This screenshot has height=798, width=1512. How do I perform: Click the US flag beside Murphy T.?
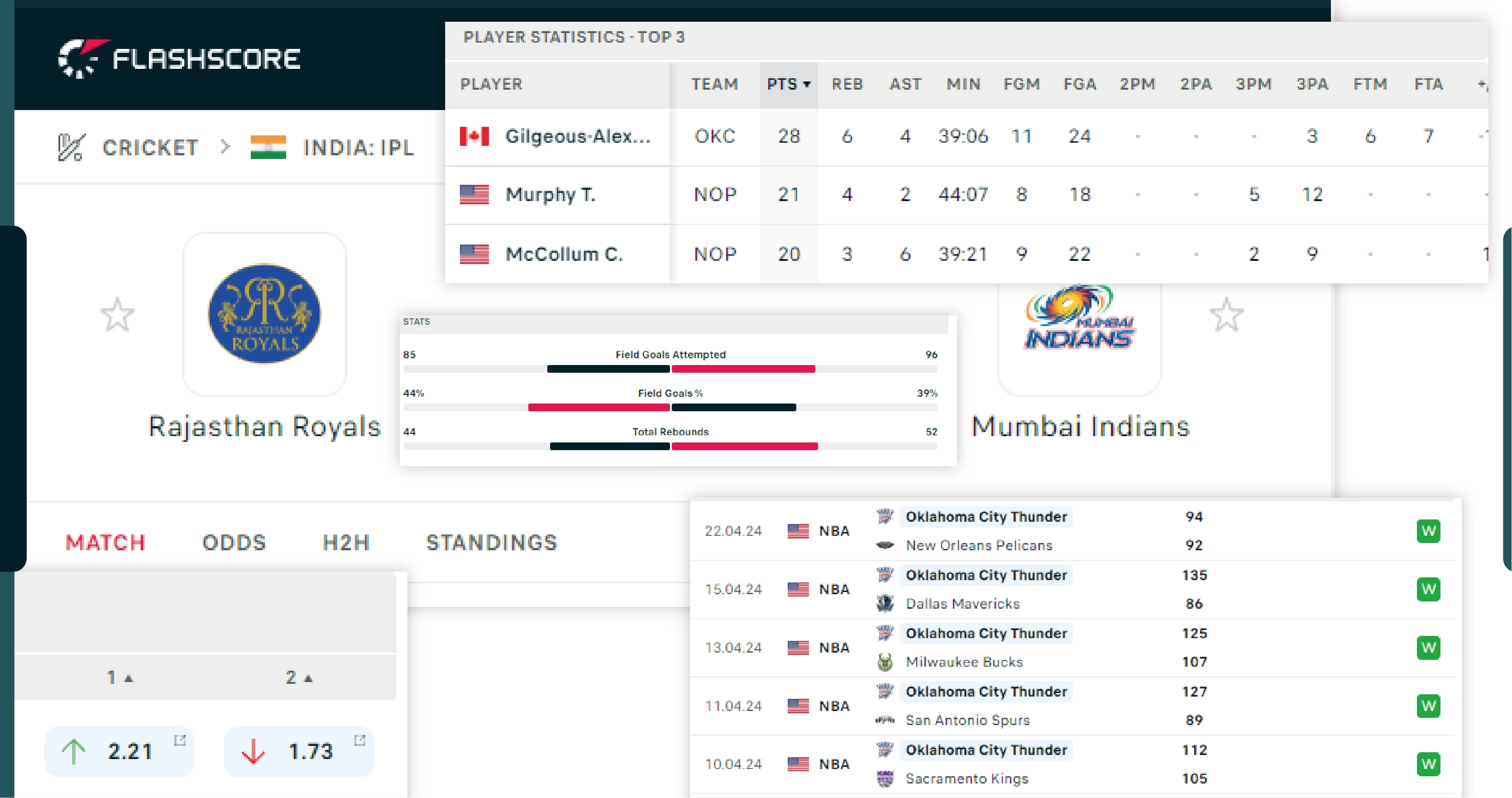[x=474, y=194]
